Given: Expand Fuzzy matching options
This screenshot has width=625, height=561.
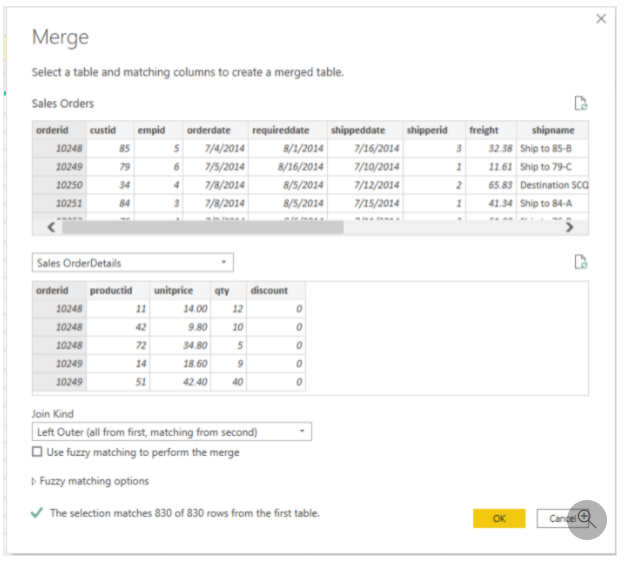Looking at the screenshot, I should [x=90, y=481].
